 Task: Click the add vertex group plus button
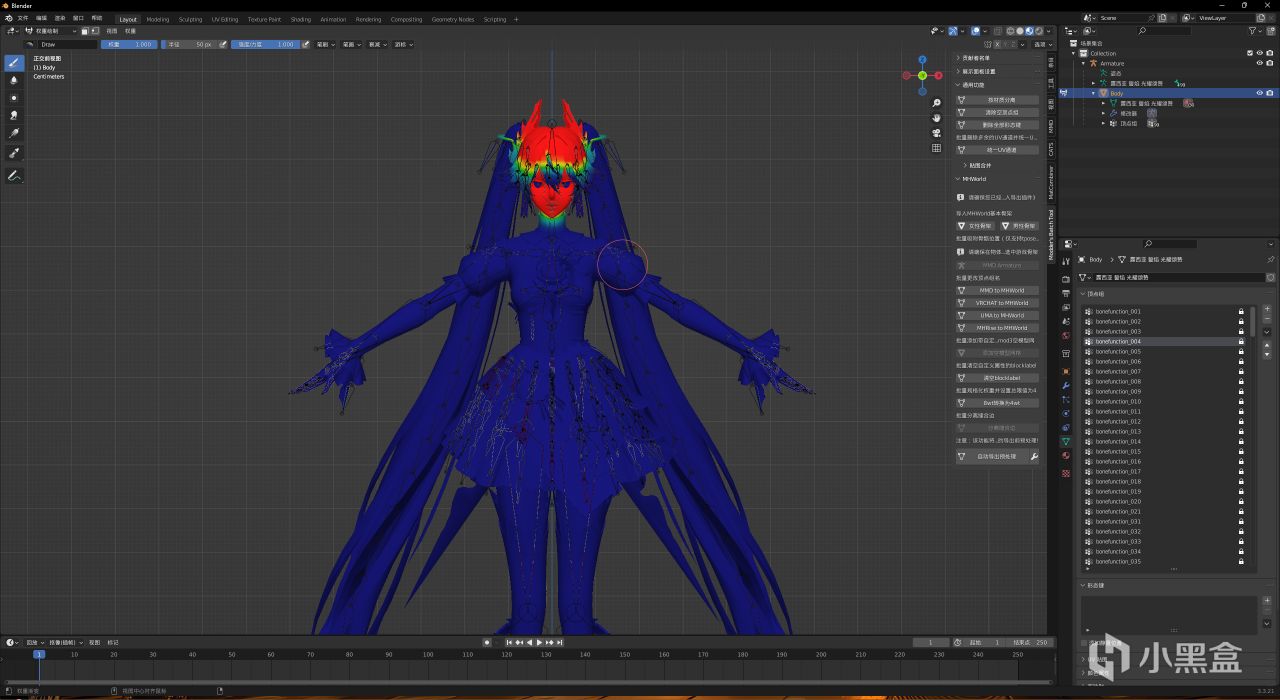pos(1267,309)
